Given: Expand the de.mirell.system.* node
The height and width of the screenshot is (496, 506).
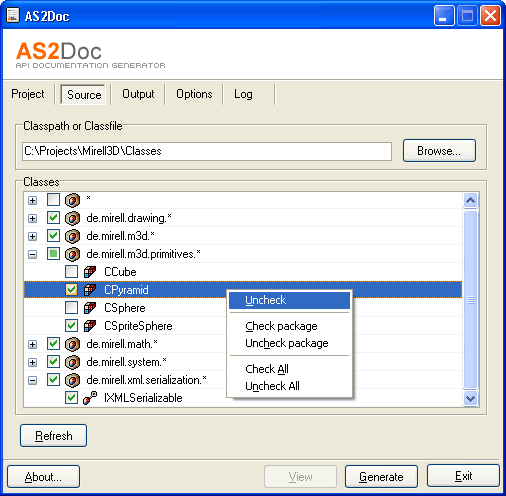Looking at the screenshot, I should (32, 363).
